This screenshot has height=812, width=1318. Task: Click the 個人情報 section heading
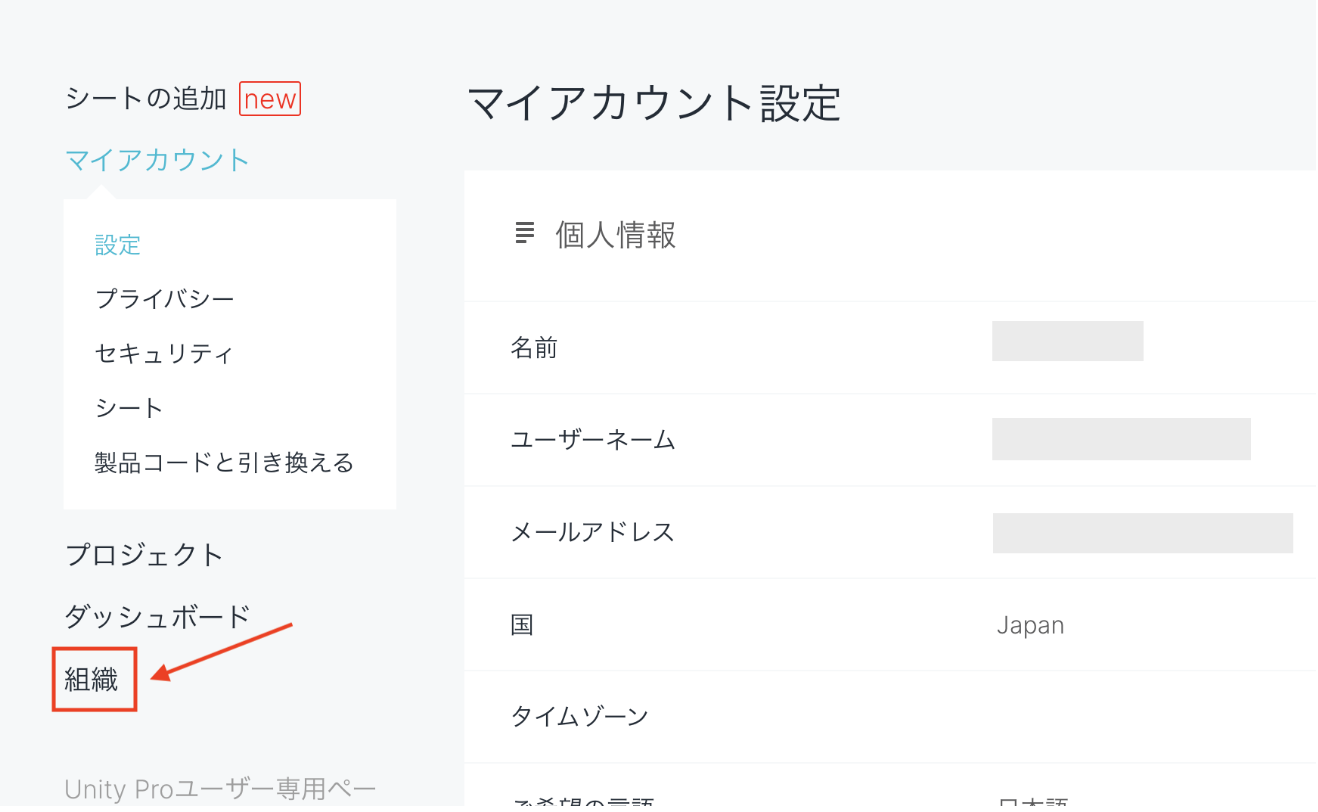coord(616,235)
